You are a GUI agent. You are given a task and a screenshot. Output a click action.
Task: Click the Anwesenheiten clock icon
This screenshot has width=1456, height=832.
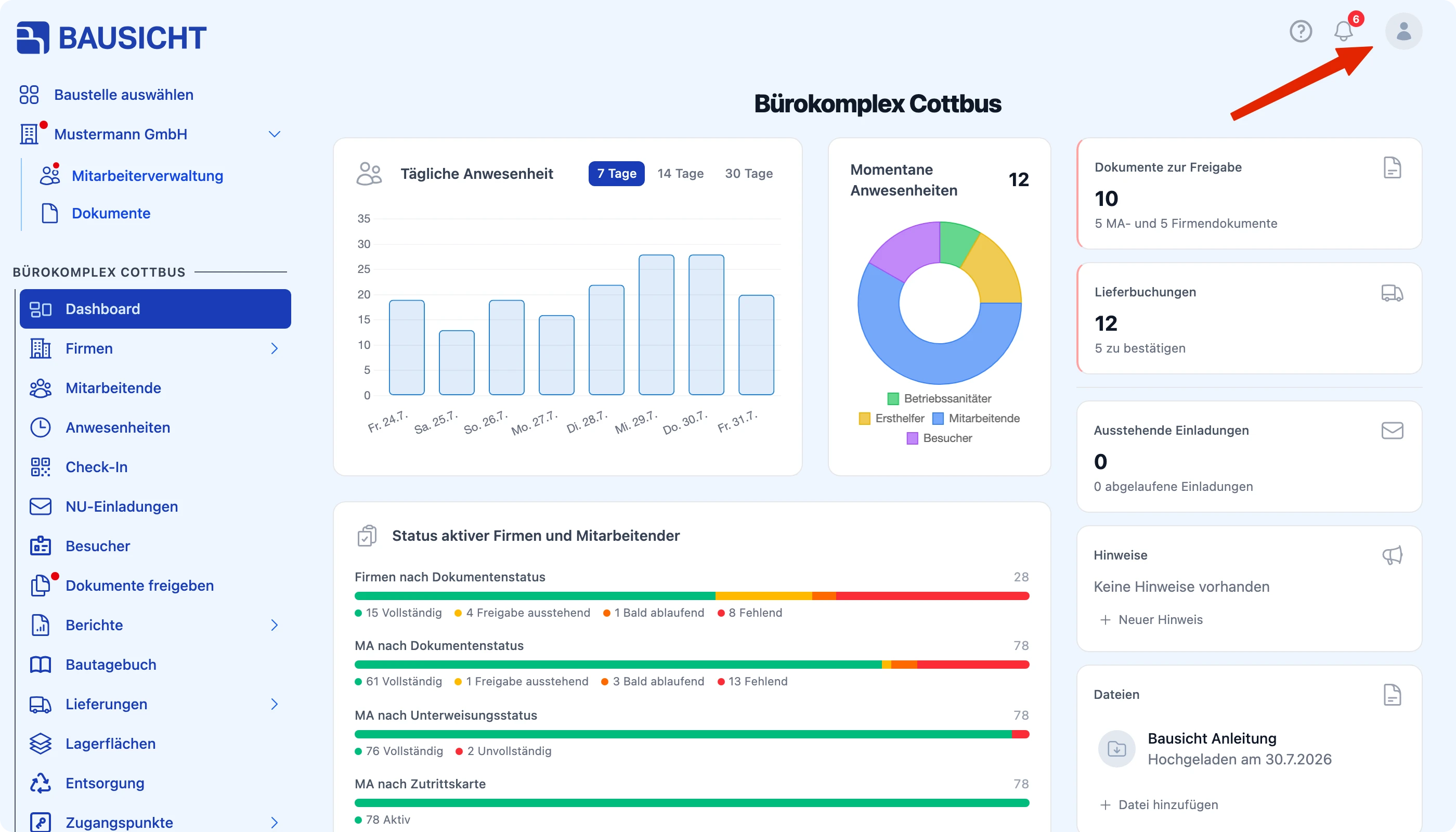[40, 427]
